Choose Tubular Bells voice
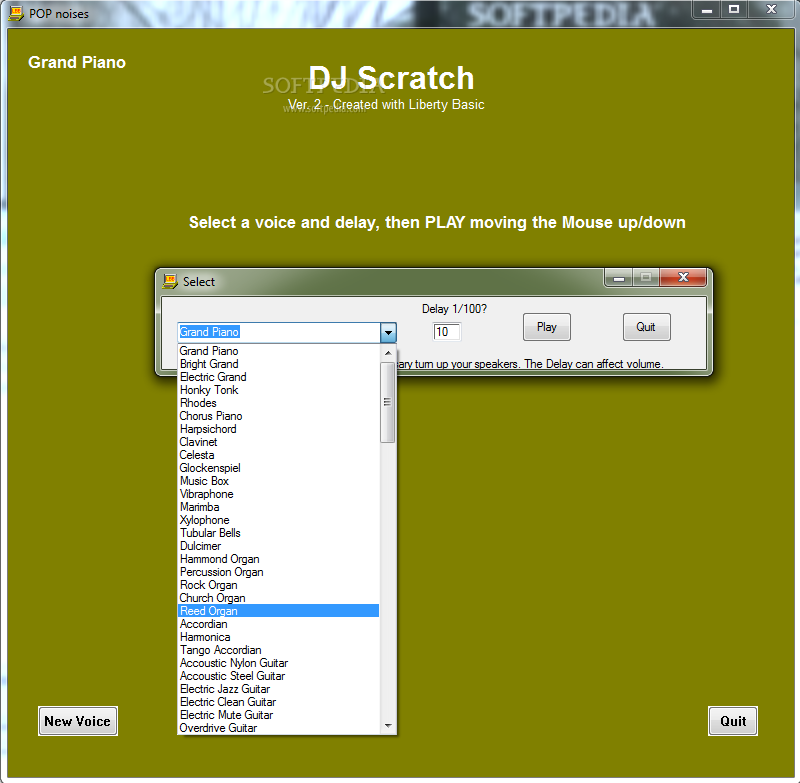Viewport: 800px width, 783px height. 279,533
